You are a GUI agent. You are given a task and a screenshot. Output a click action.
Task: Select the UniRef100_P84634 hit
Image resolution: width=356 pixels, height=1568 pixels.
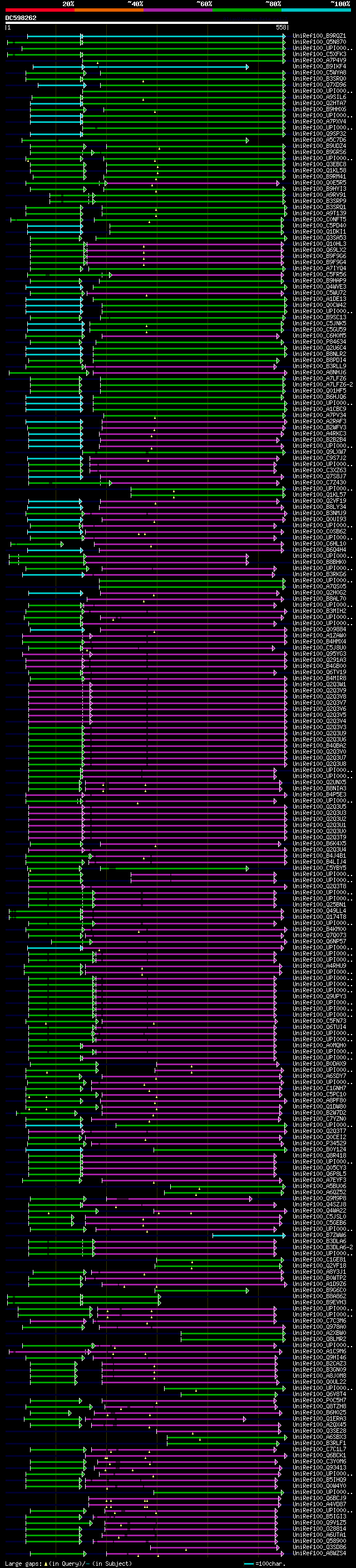pyautogui.click(x=319, y=342)
